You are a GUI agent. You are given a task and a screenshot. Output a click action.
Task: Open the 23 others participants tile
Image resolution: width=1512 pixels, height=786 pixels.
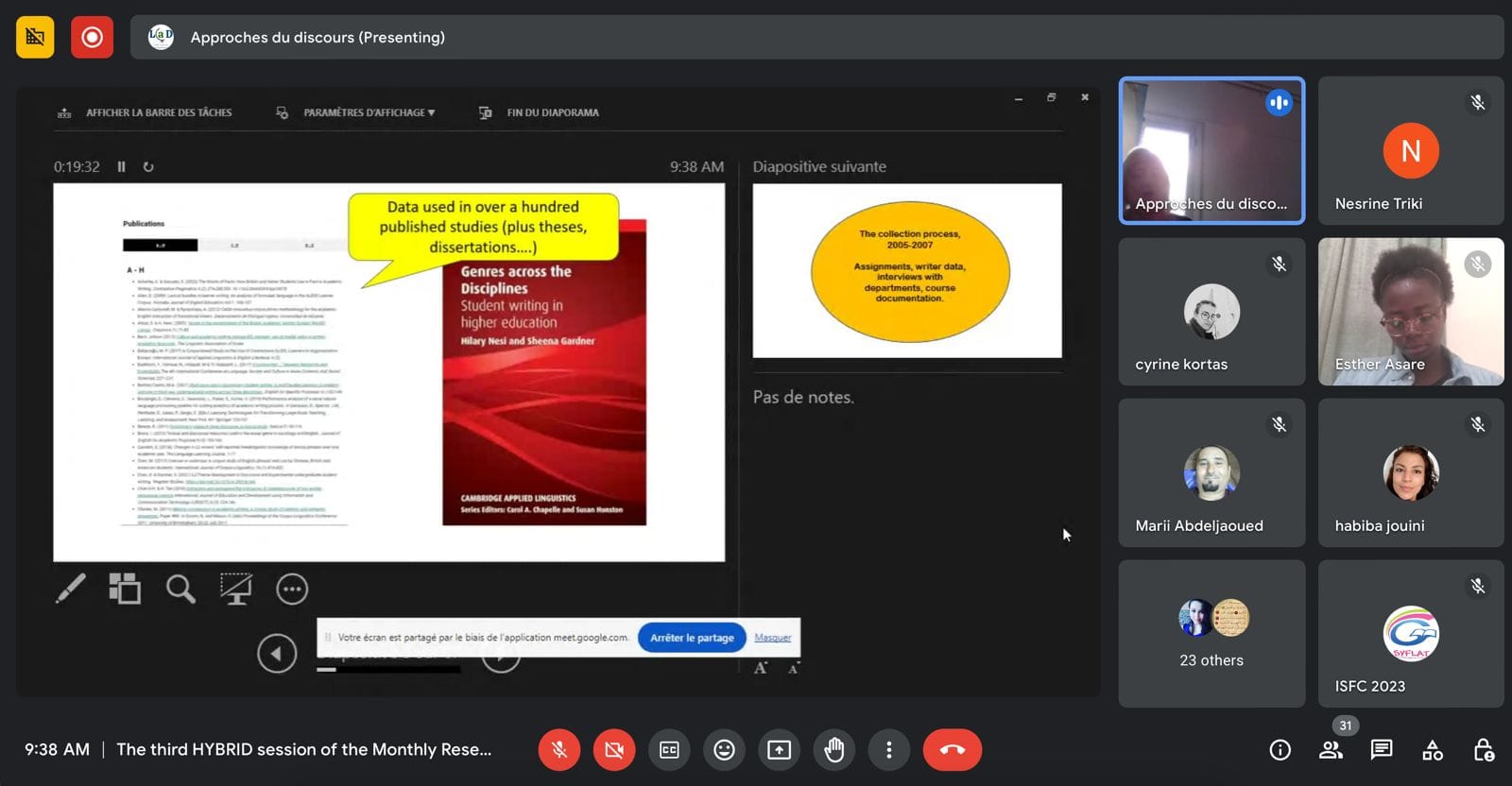pyautogui.click(x=1211, y=634)
